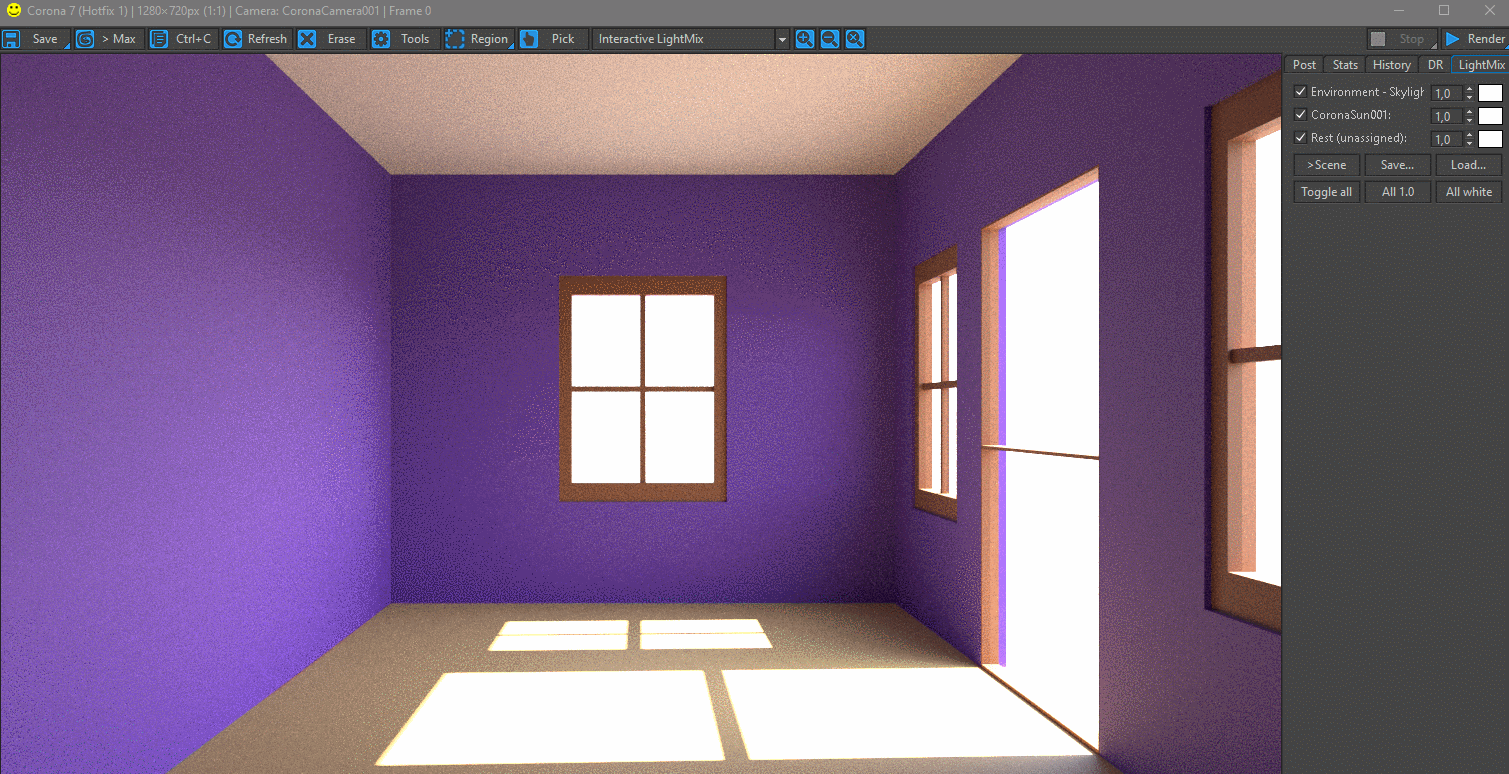Click the Refresh icon in toolbar
The width and height of the screenshot is (1509, 774).
[x=233, y=39]
